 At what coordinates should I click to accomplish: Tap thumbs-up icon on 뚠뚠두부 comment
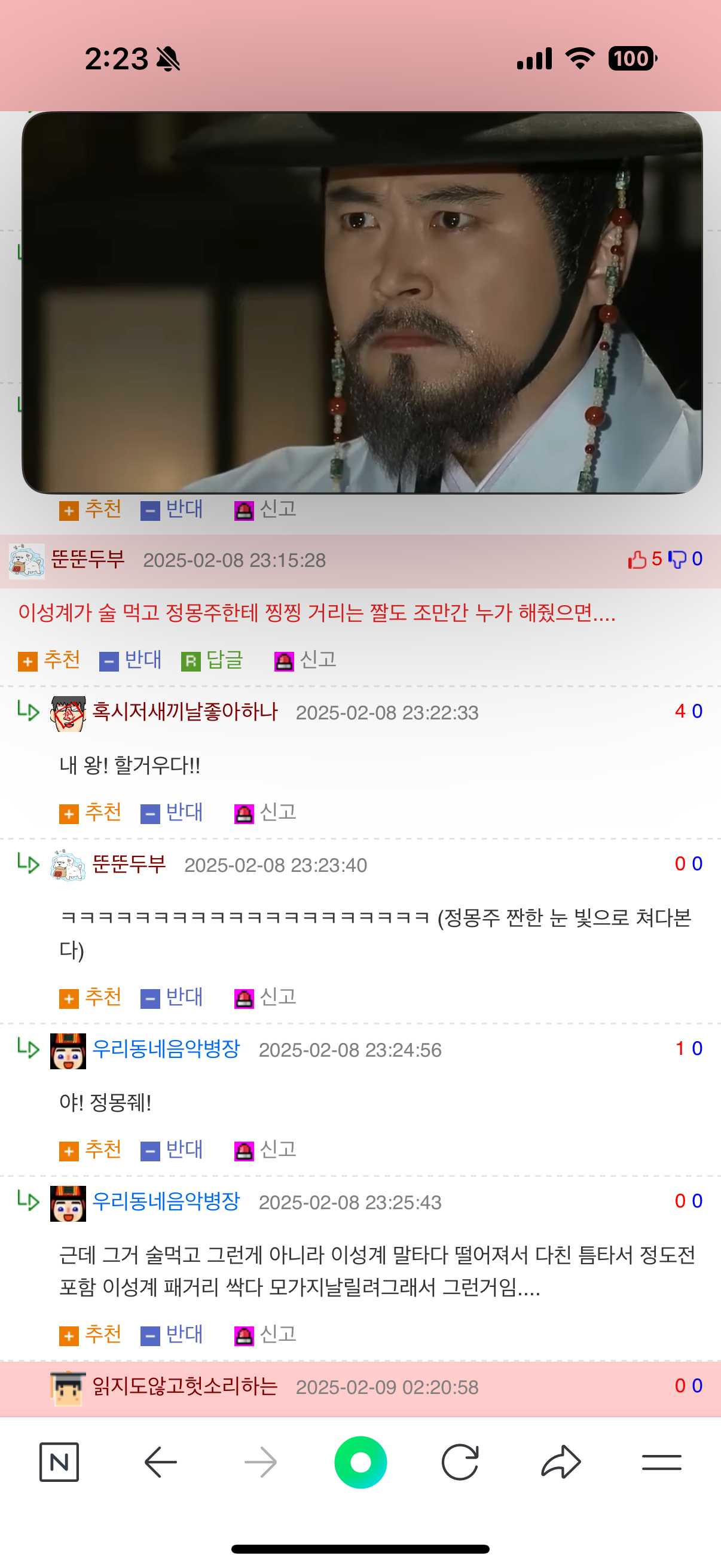pyautogui.click(x=637, y=559)
